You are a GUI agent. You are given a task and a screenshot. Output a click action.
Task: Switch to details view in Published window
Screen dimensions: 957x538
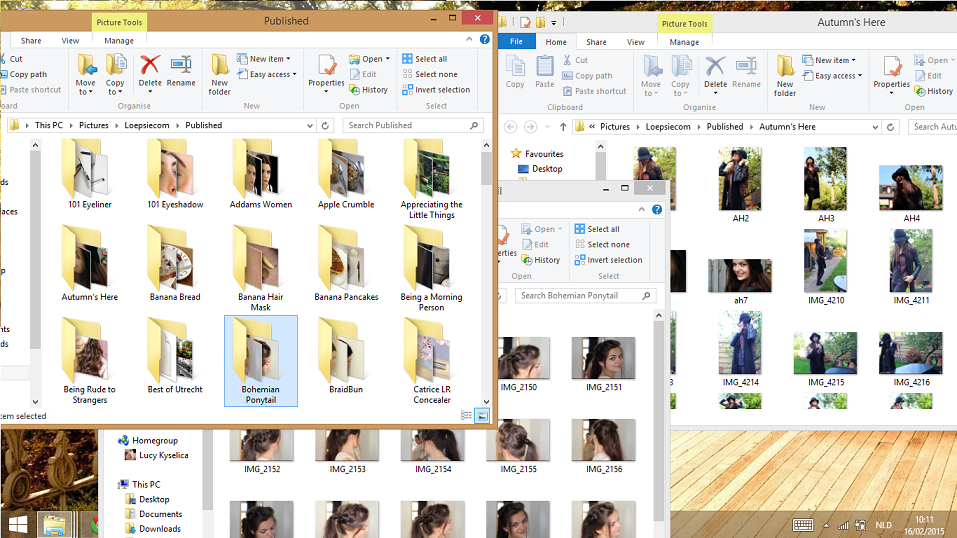466,416
